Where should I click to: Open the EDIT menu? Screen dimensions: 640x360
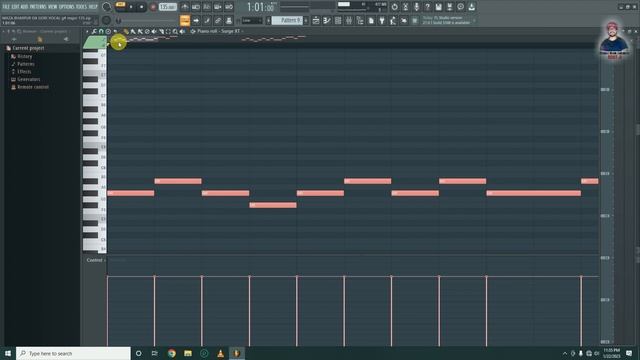(x=15, y=7)
